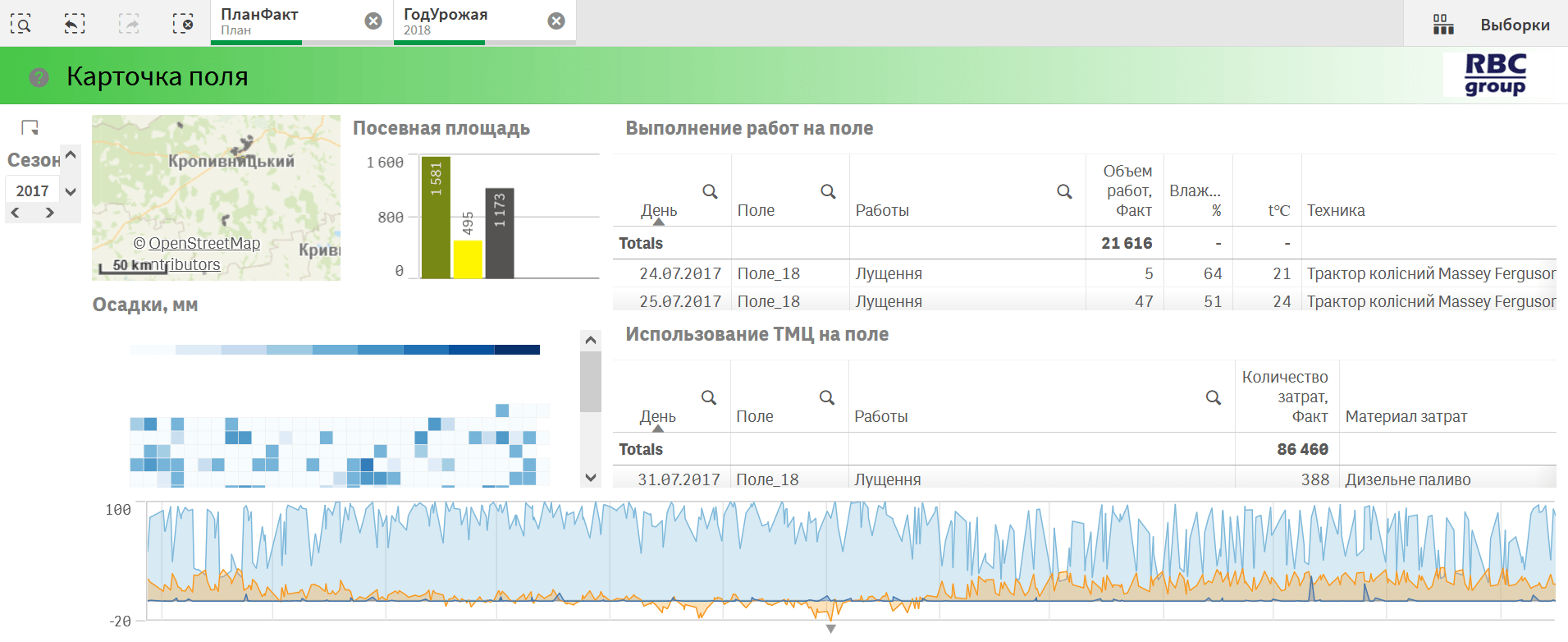Screen dimensions: 1568x642
Task: Go to previous season arrow
Action: pos(16,213)
